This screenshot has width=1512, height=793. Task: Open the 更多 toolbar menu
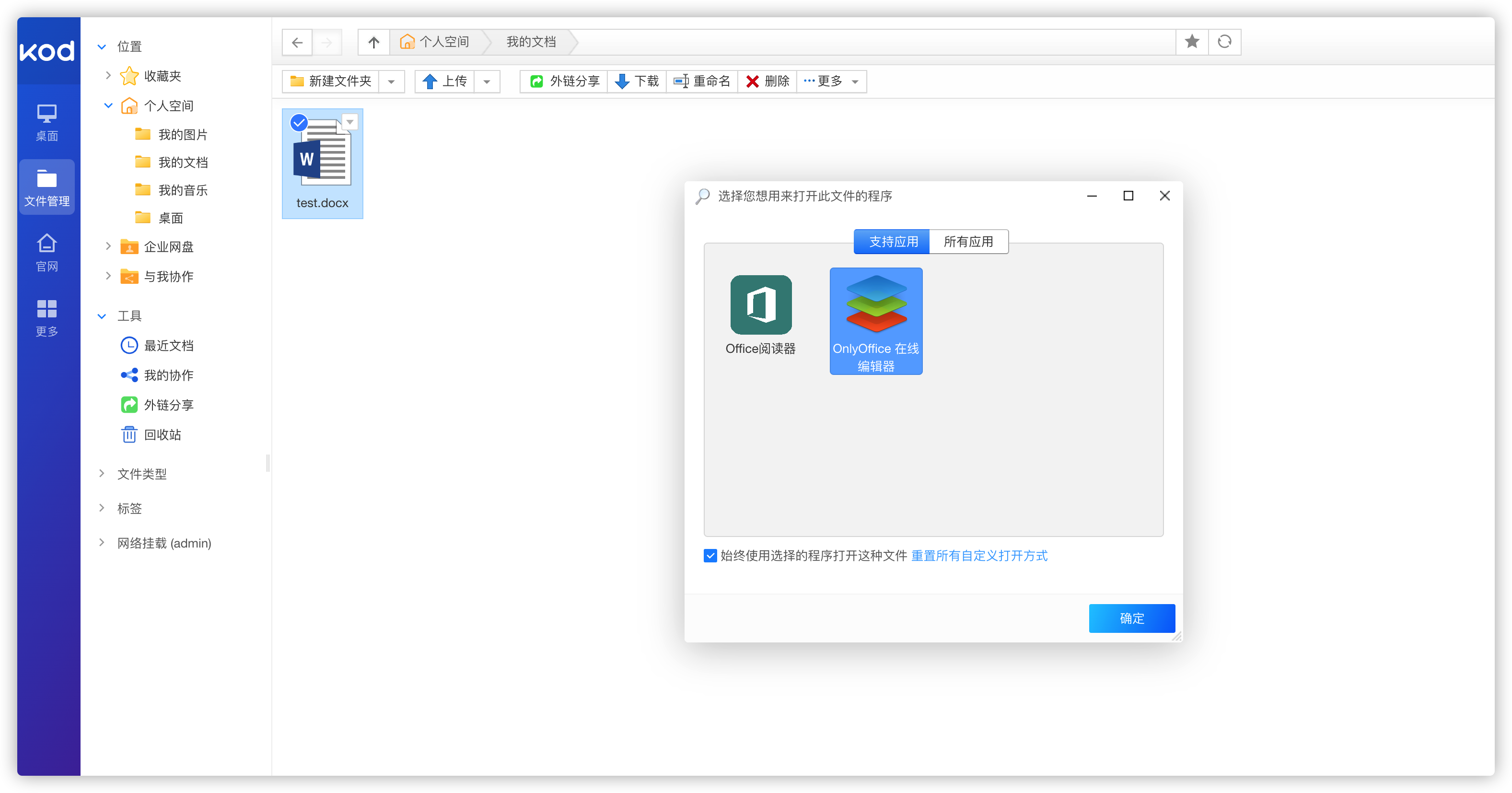pyautogui.click(x=831, y=81)
